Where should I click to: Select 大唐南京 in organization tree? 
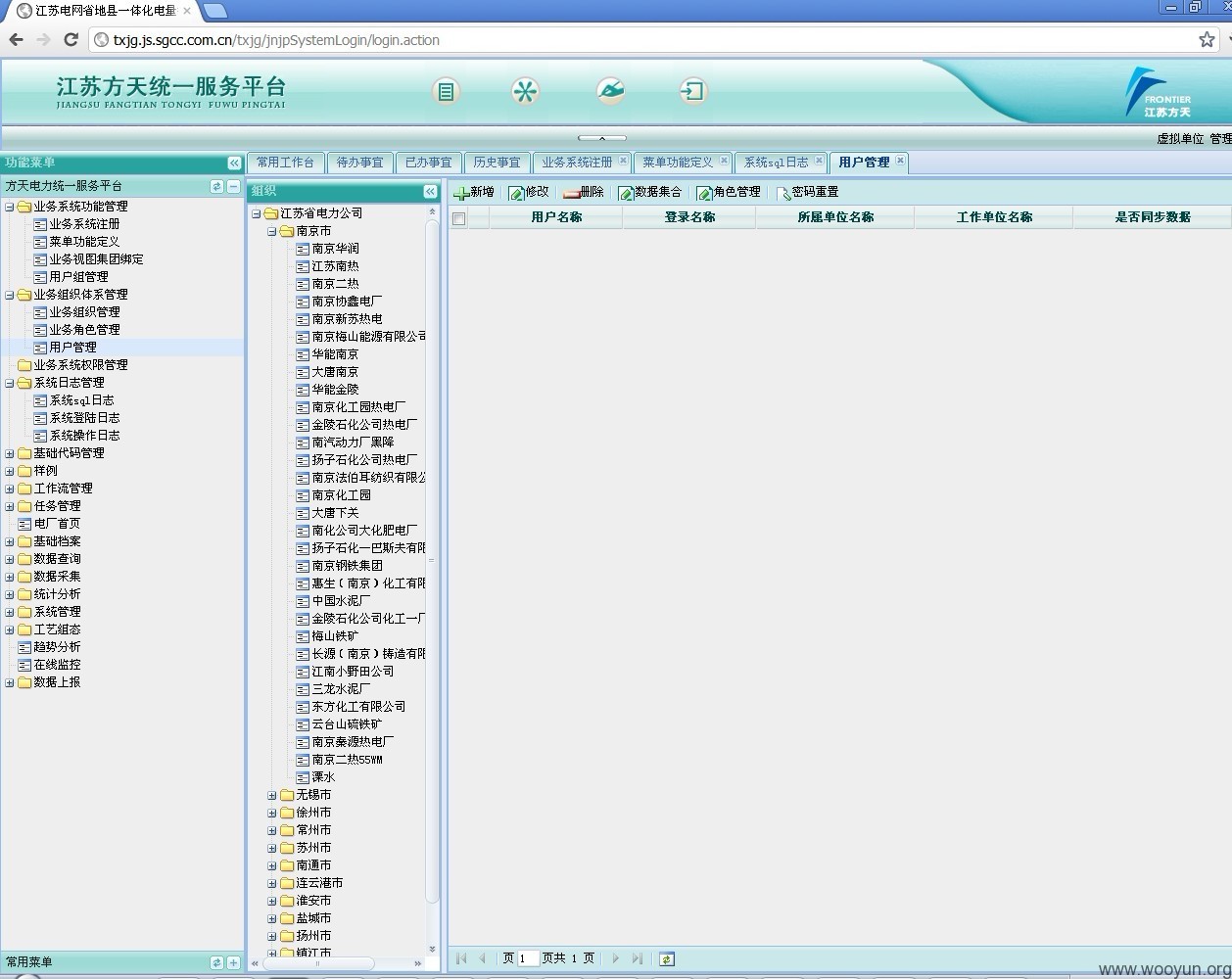335,372
